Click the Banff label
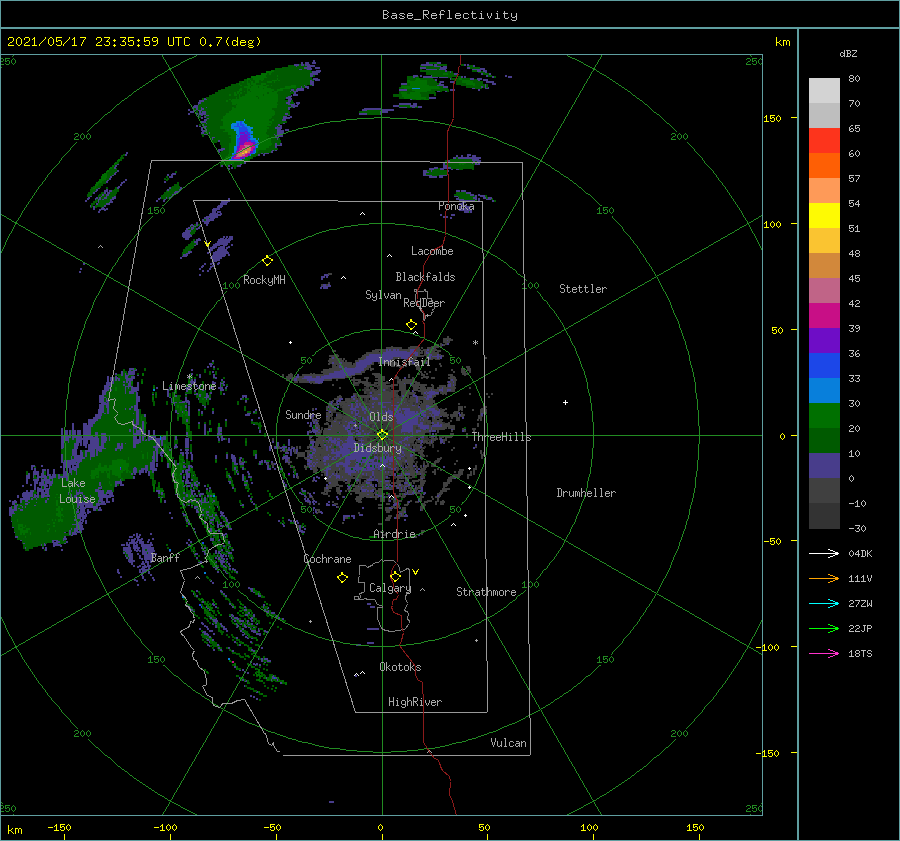 pos(165,557)
